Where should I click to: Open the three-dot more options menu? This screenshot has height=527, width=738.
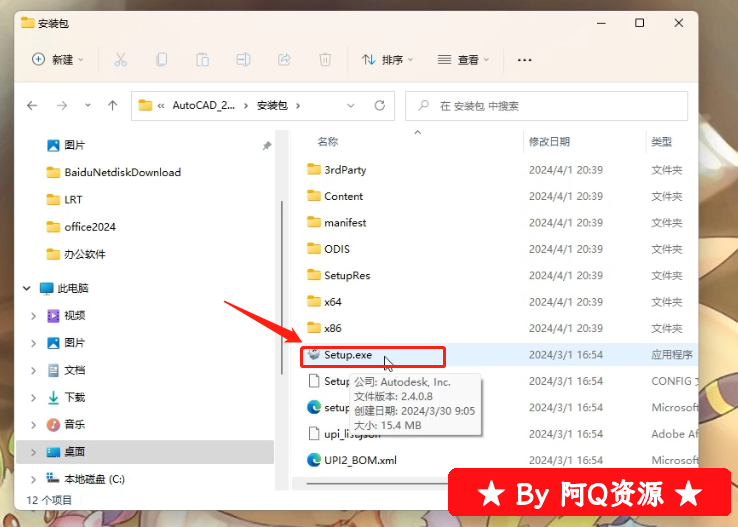pyautogui.click(x=524, y=60)
